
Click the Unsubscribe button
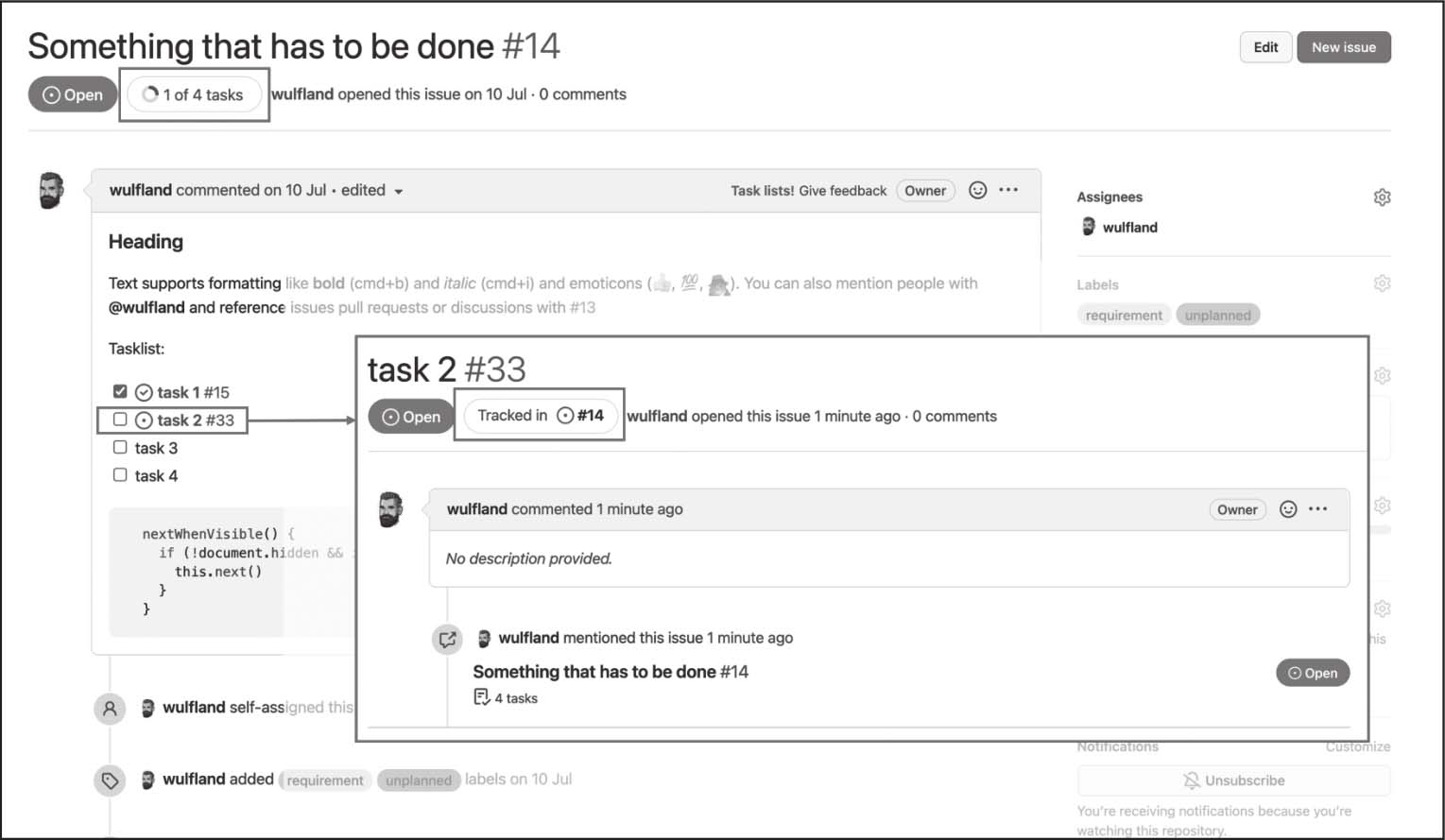1233,780
